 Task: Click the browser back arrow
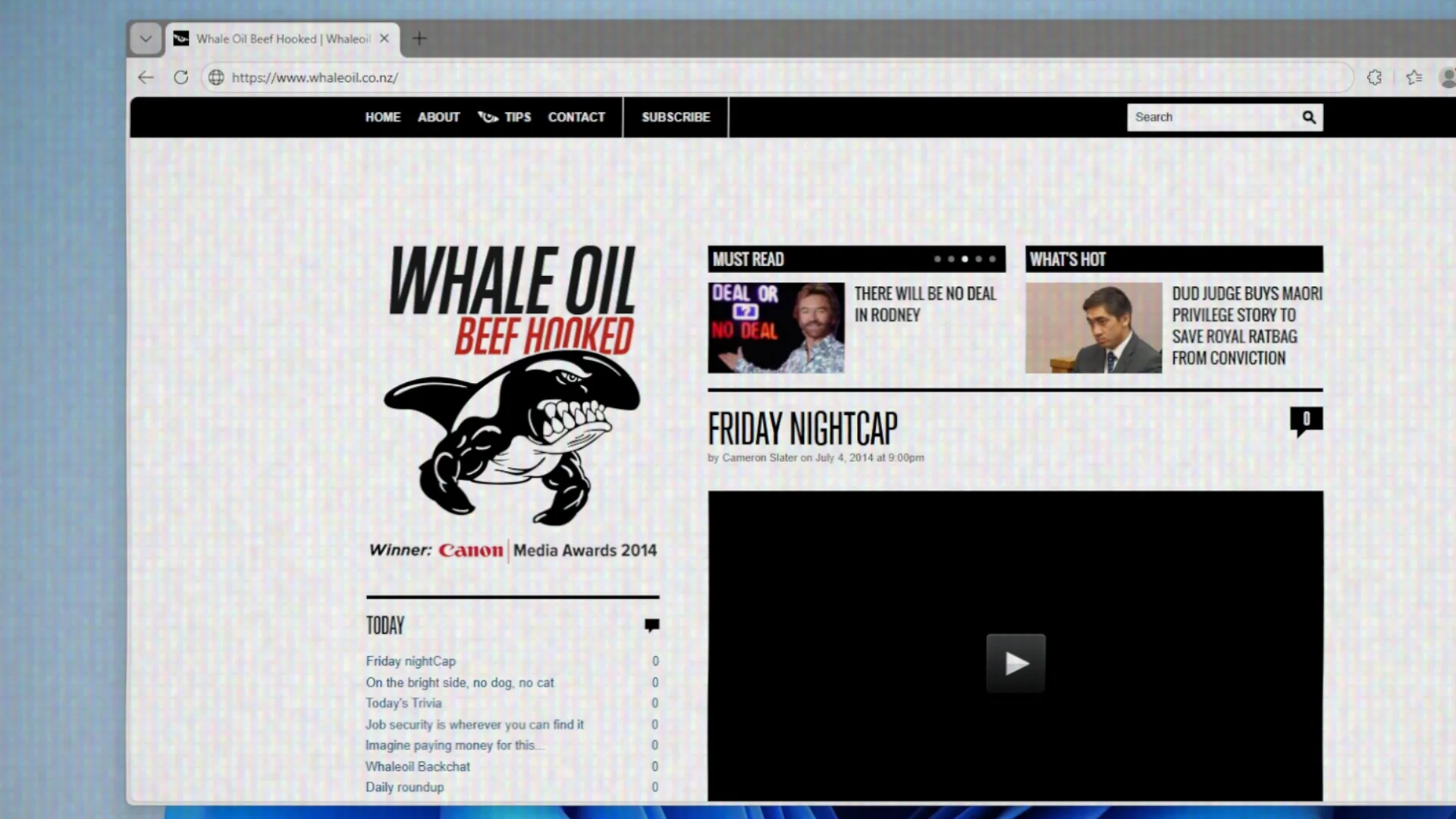[x=146, y=77]
